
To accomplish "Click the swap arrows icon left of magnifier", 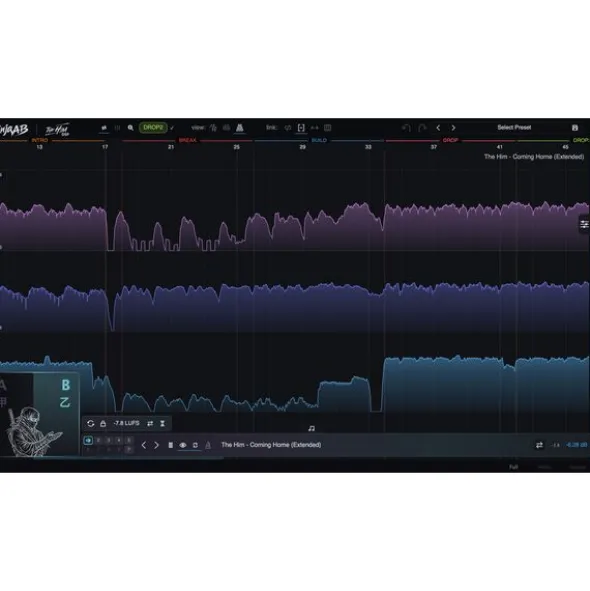I will click(104, 128).
